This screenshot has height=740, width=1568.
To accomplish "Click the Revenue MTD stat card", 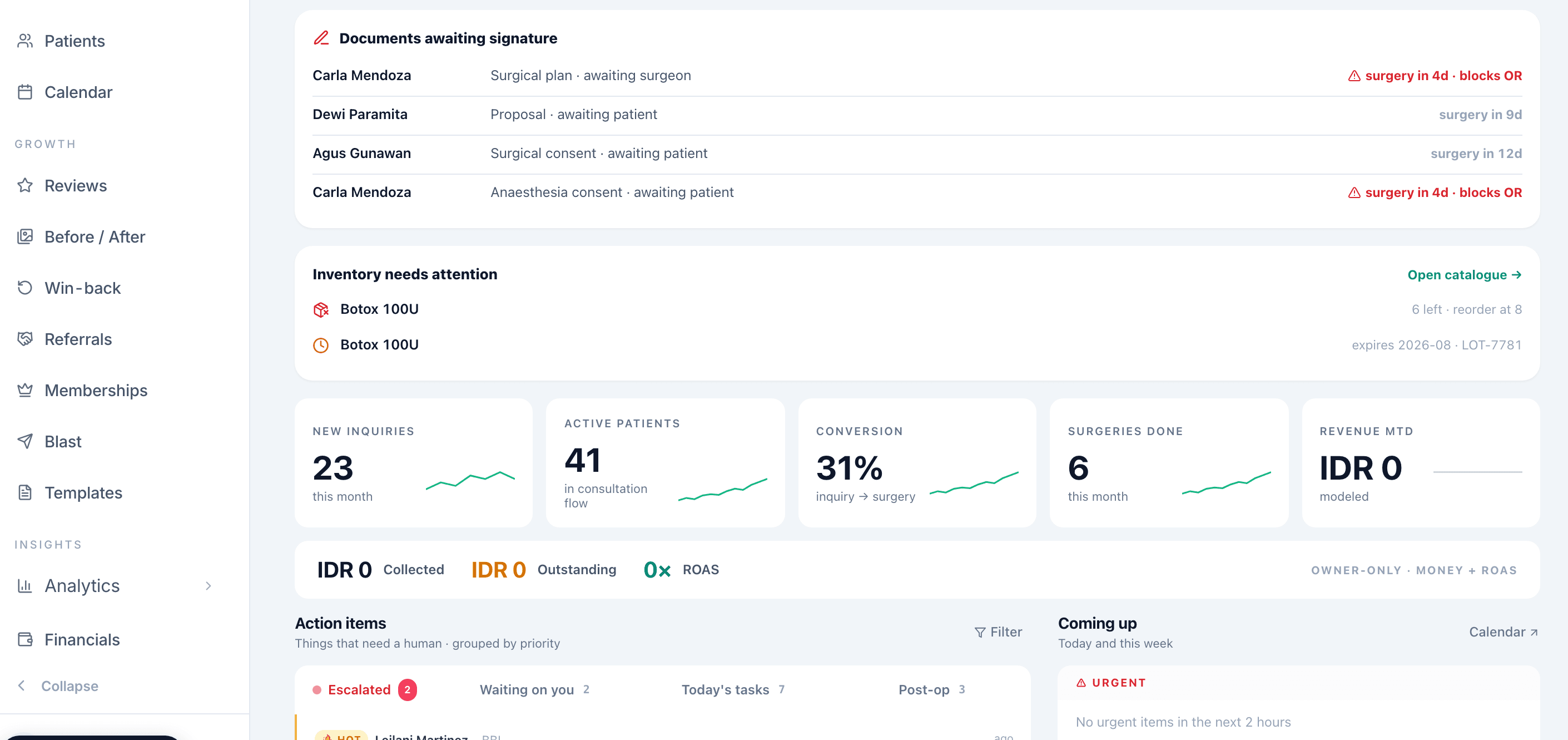I will coord(1421,463).
